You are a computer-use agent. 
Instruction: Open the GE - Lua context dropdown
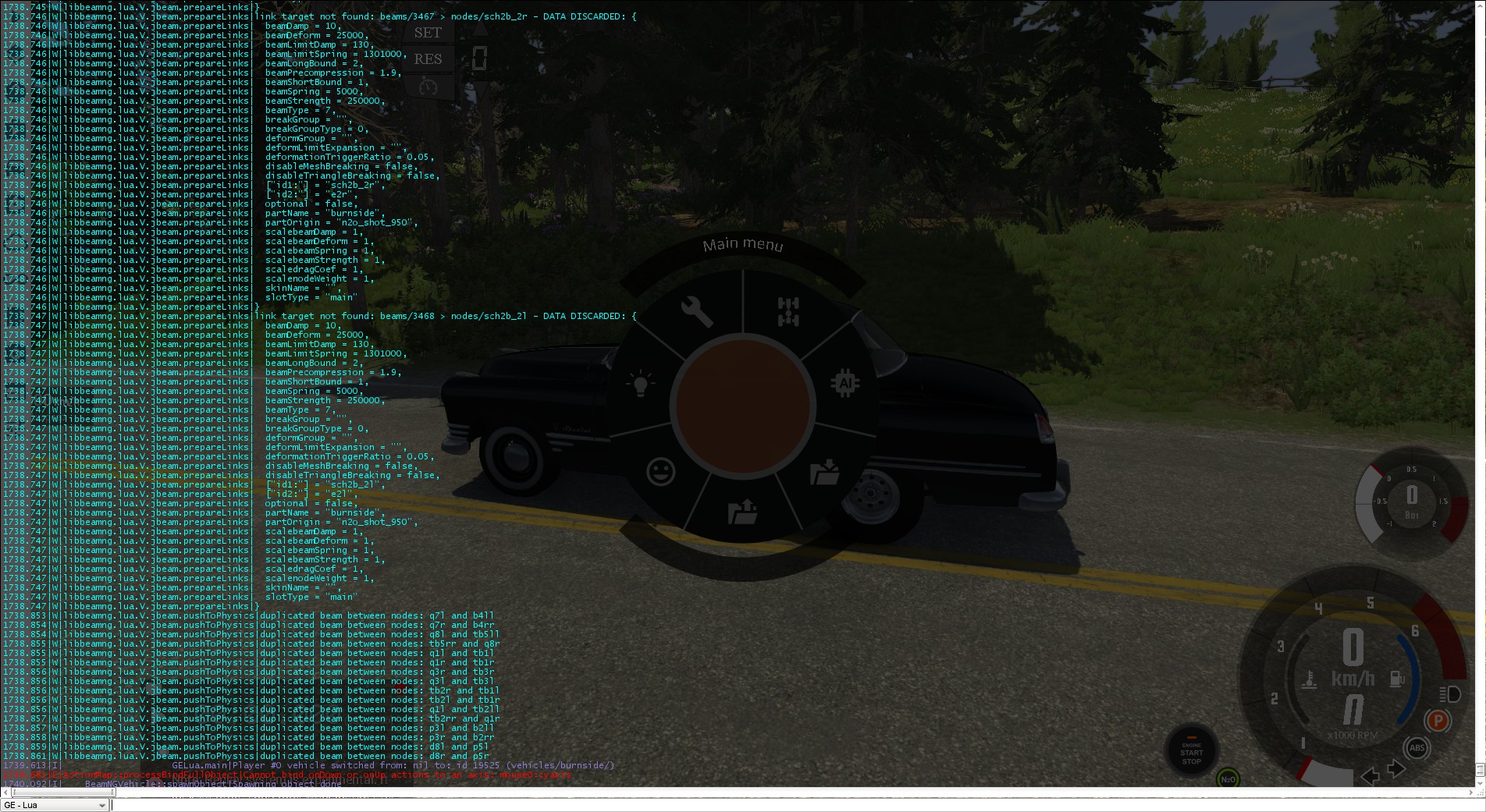point(55,805)
